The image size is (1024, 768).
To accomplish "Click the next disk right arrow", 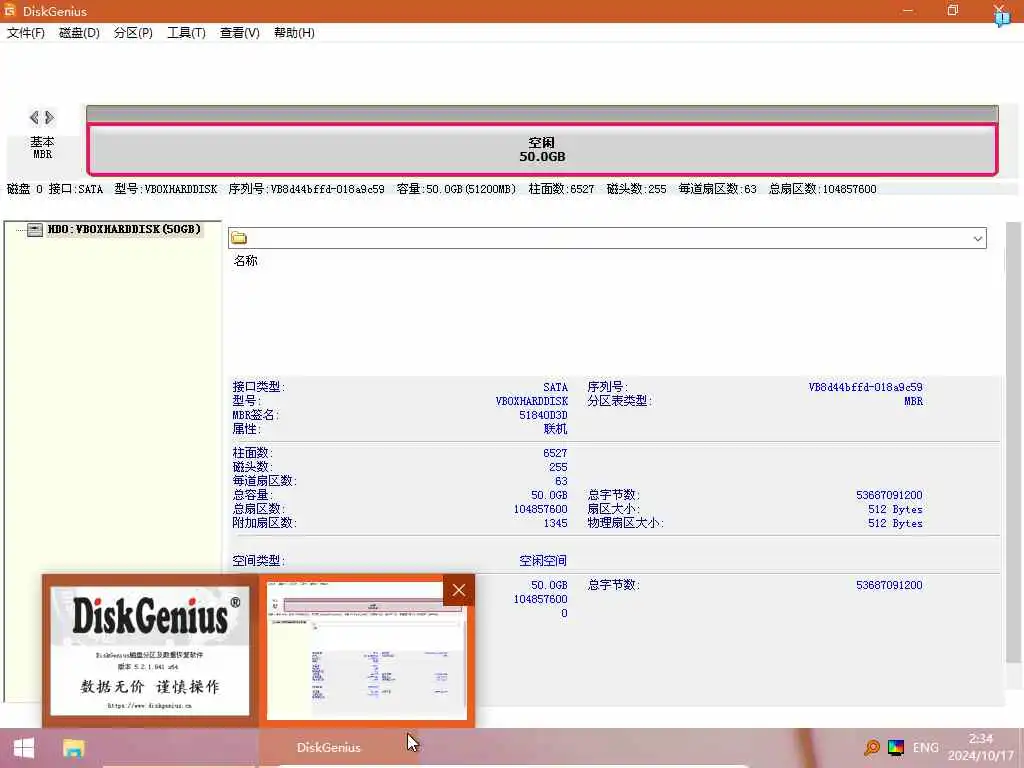I will (50, 118).
